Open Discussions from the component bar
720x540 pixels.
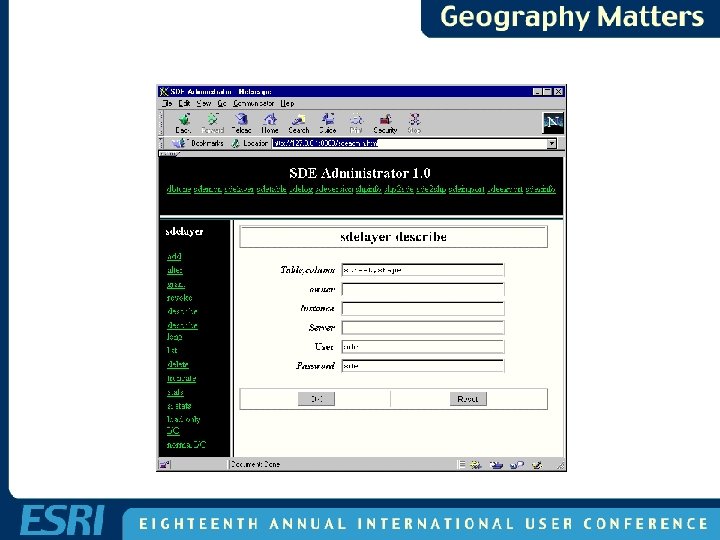coord(517,465)
